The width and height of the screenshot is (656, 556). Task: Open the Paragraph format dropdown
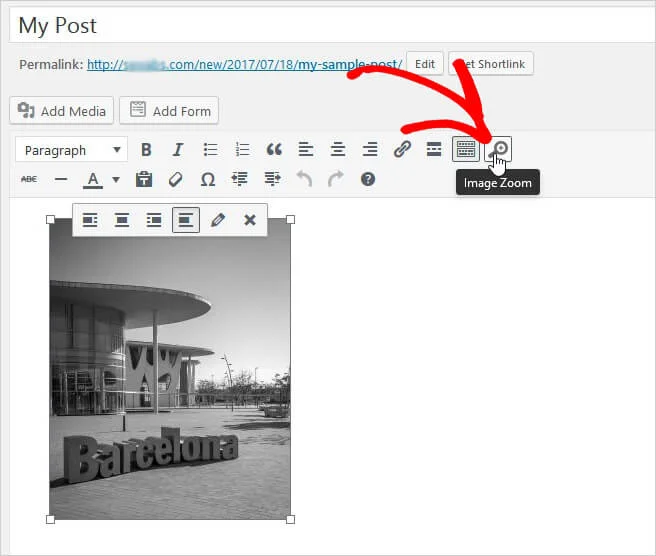point(71,150)
